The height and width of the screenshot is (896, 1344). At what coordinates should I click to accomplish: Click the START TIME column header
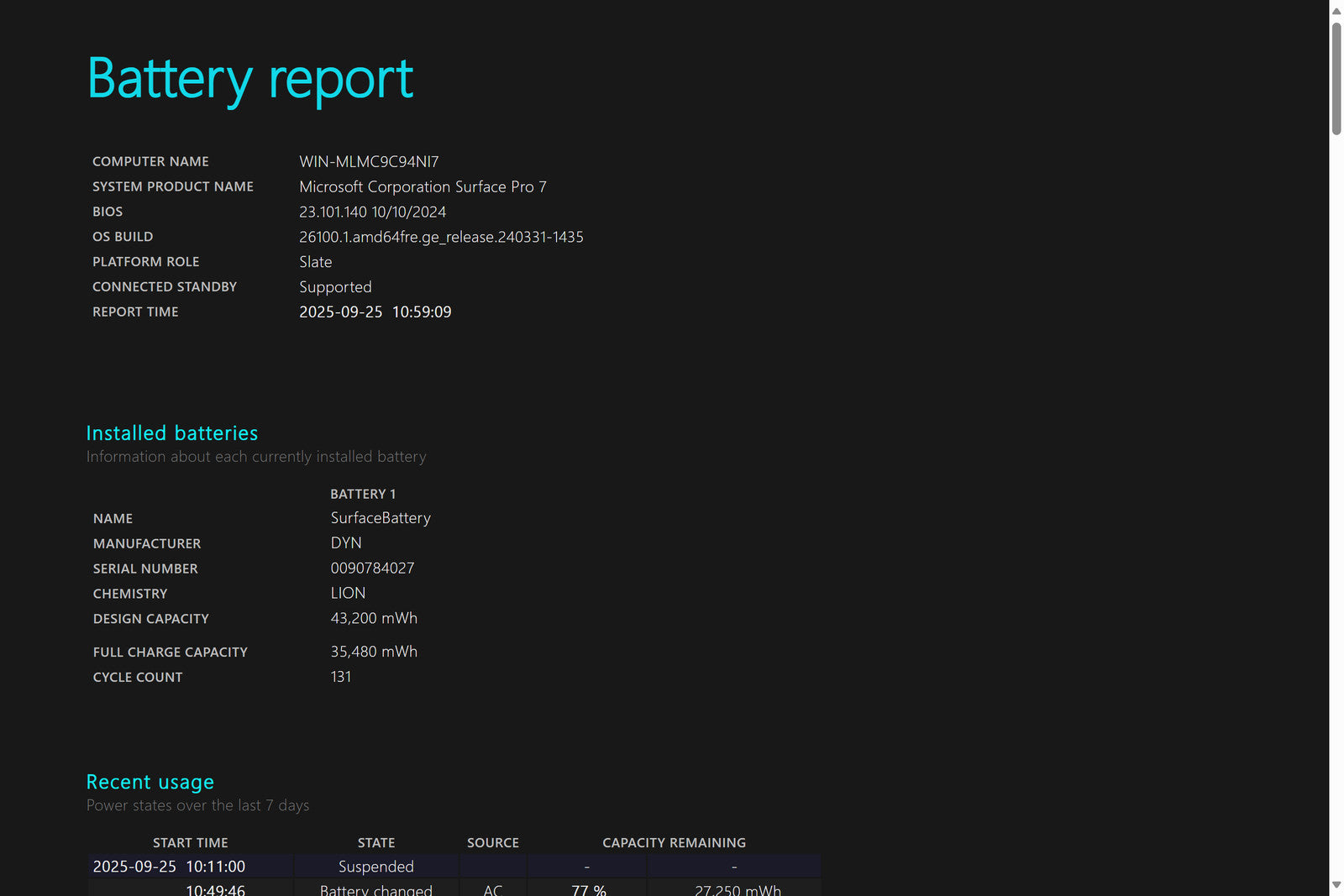click(191, 842)
